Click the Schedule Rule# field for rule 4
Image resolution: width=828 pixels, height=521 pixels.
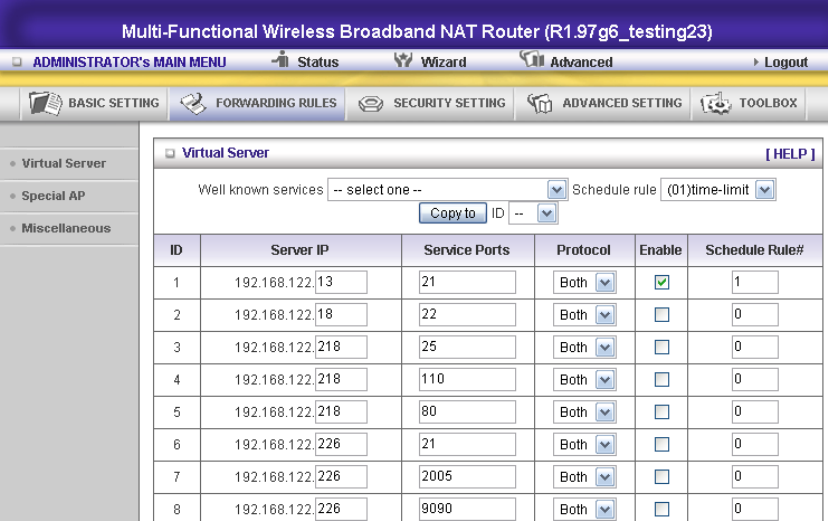(x=755, y=380)
